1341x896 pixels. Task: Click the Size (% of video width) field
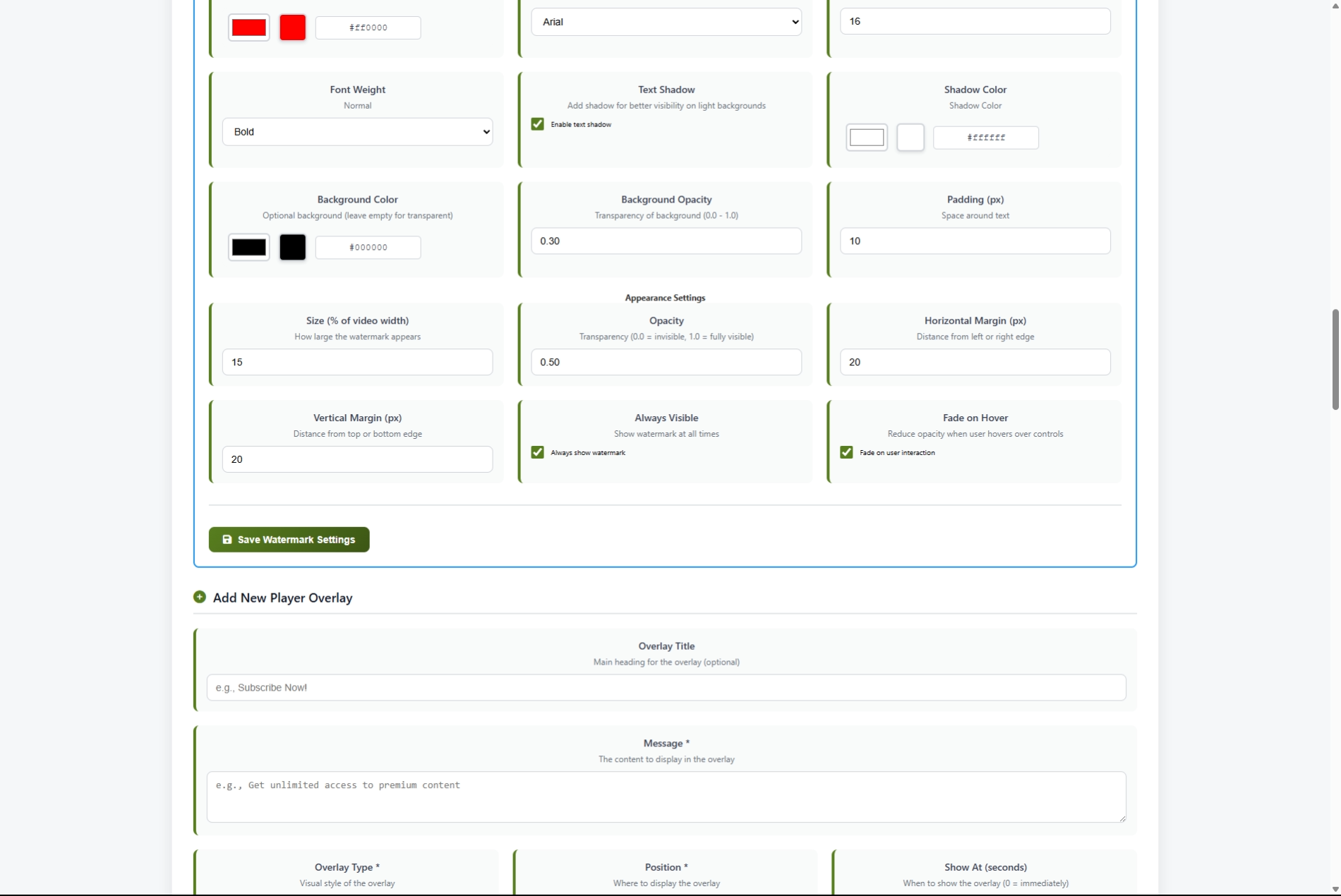pyautogui.click(x=357, y=362)
